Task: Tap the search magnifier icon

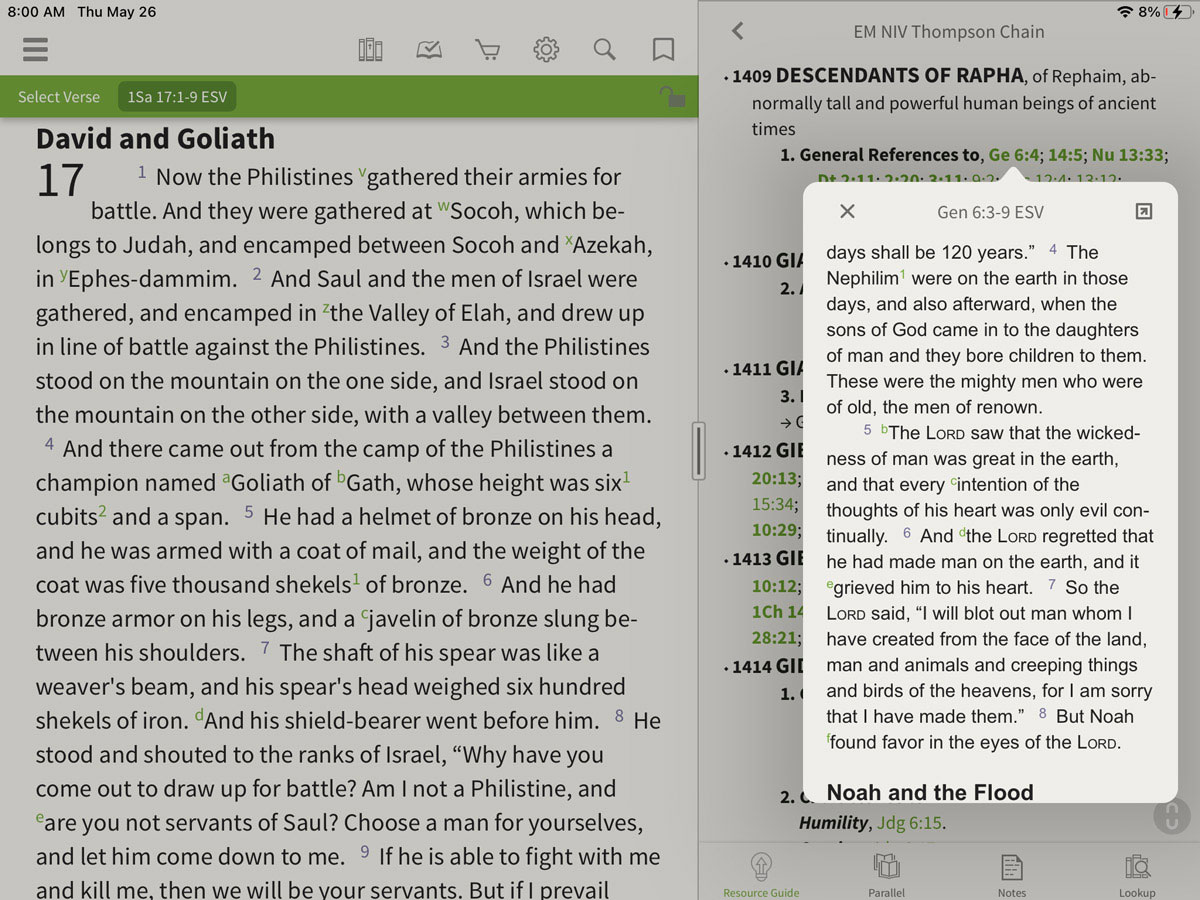Action: 604,49
